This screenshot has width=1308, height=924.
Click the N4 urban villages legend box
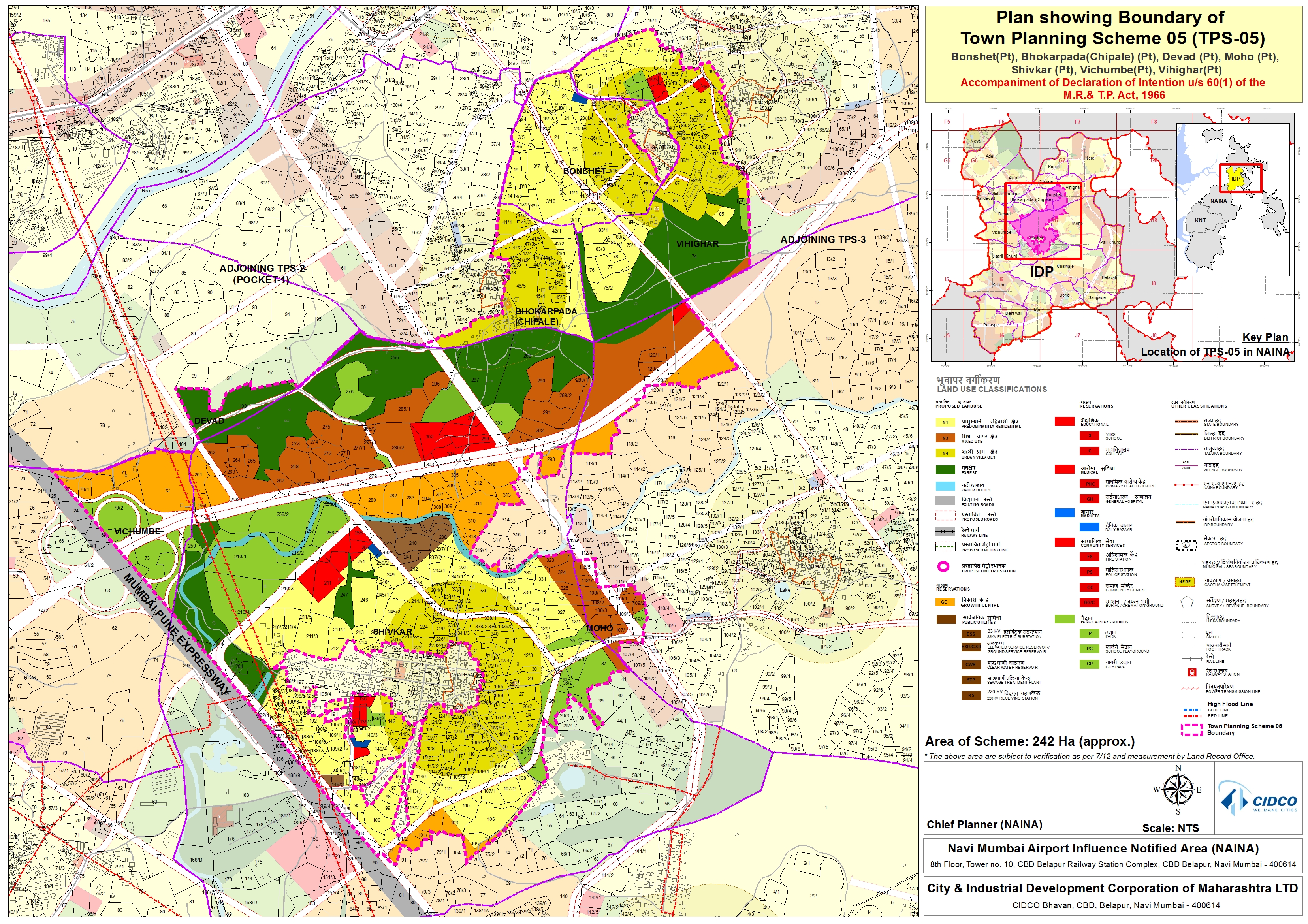(x=945, y=454)
